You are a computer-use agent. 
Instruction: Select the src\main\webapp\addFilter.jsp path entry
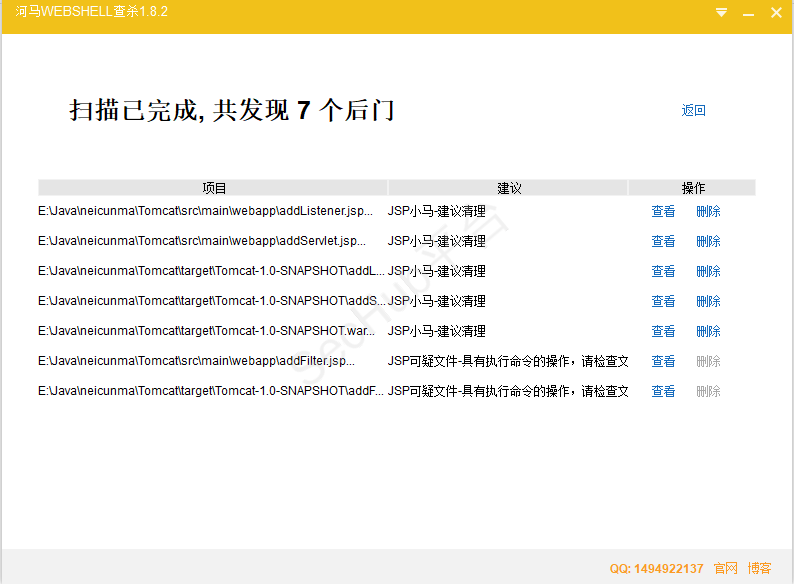[196, 362]
